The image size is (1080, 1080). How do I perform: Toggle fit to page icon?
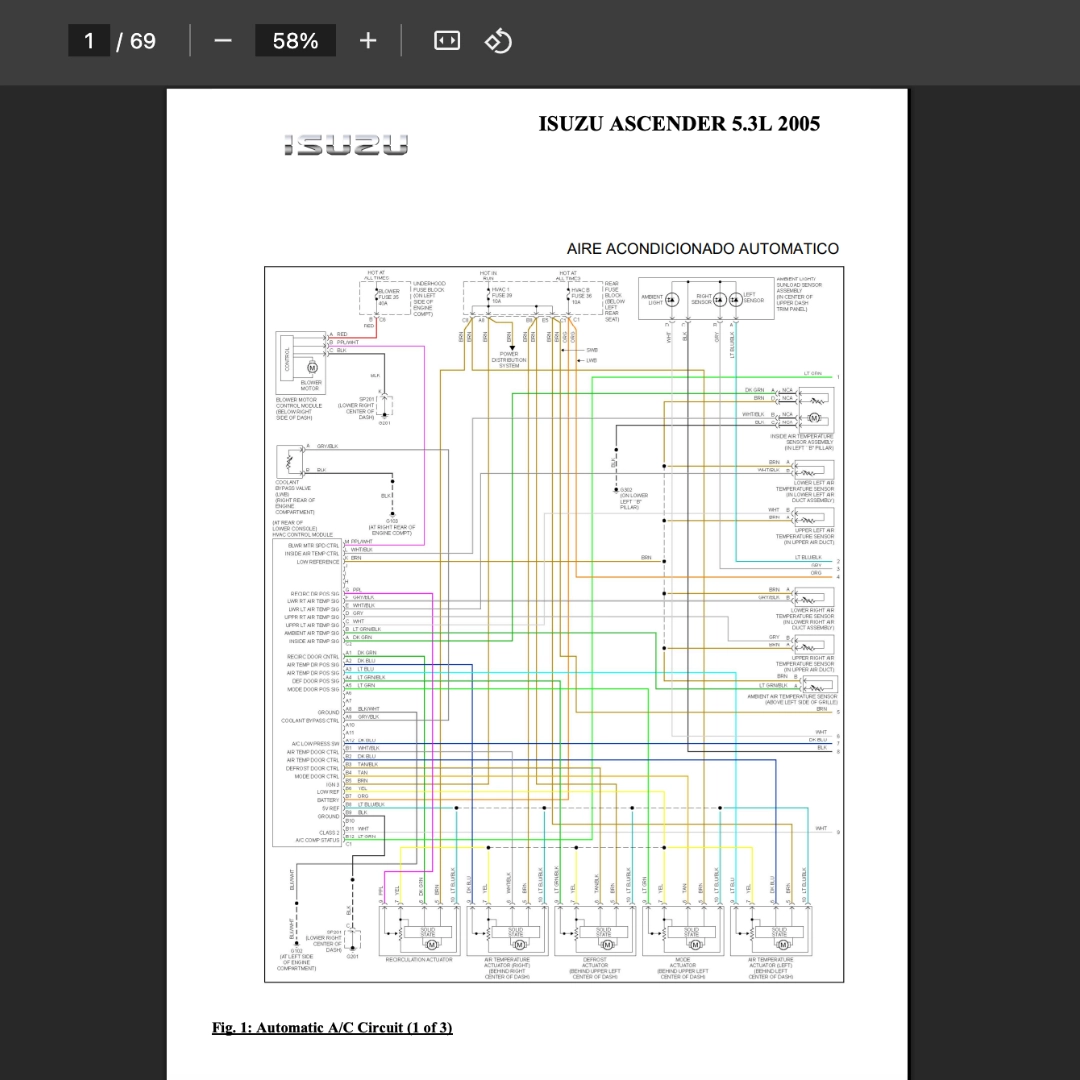pyautogui.click(x=447, y=41)
